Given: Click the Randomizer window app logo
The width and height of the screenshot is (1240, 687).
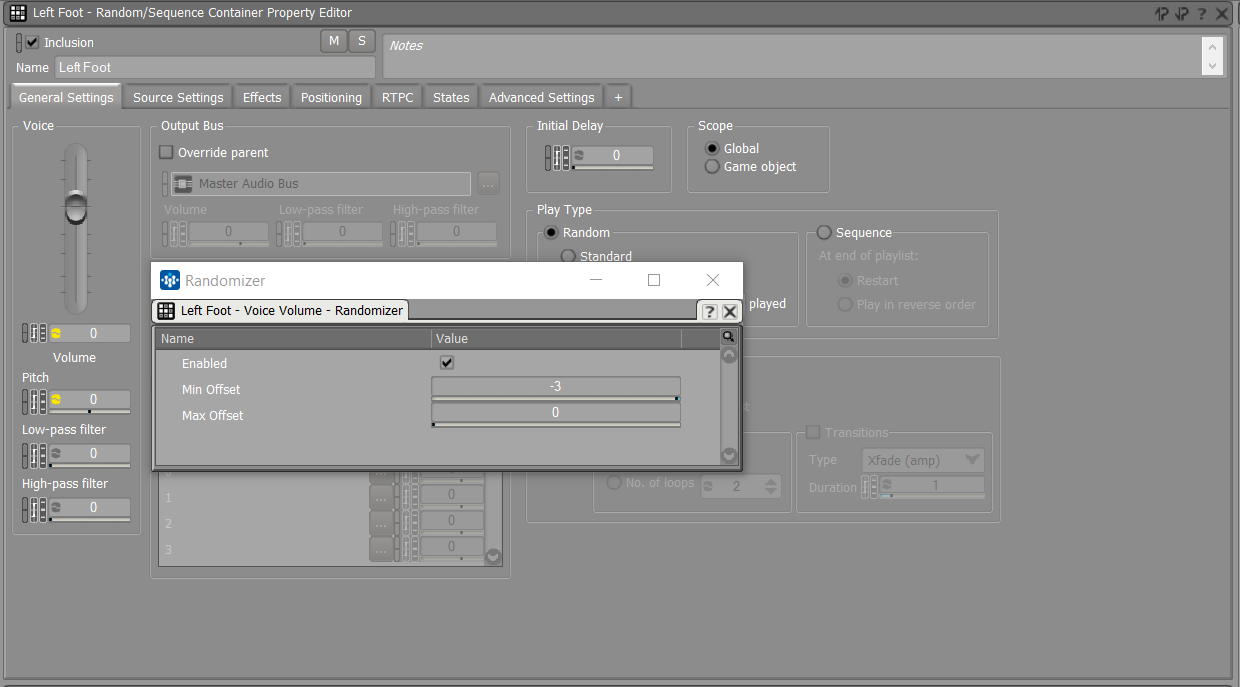Looking at the screenshot, I should pyautogui.click(x=170, y=281).
